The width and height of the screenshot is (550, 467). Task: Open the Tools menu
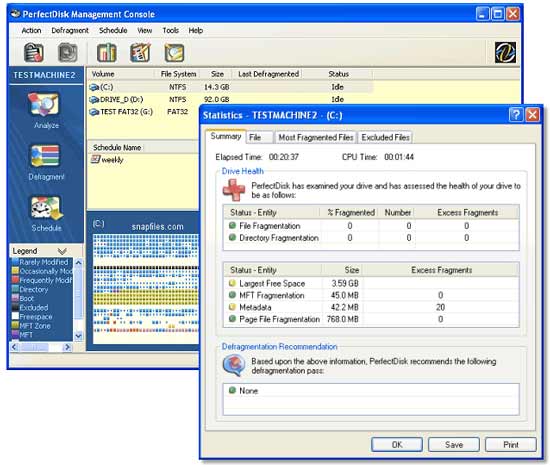(x=170, y=31)
